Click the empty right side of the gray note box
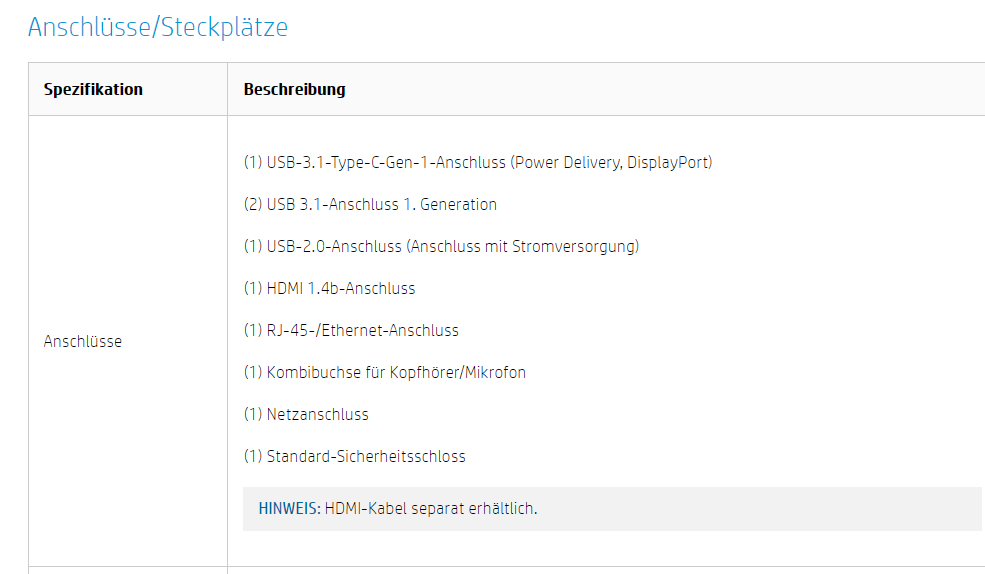The image size is (985, 574). pyautogui.click(x=800, y=508)
